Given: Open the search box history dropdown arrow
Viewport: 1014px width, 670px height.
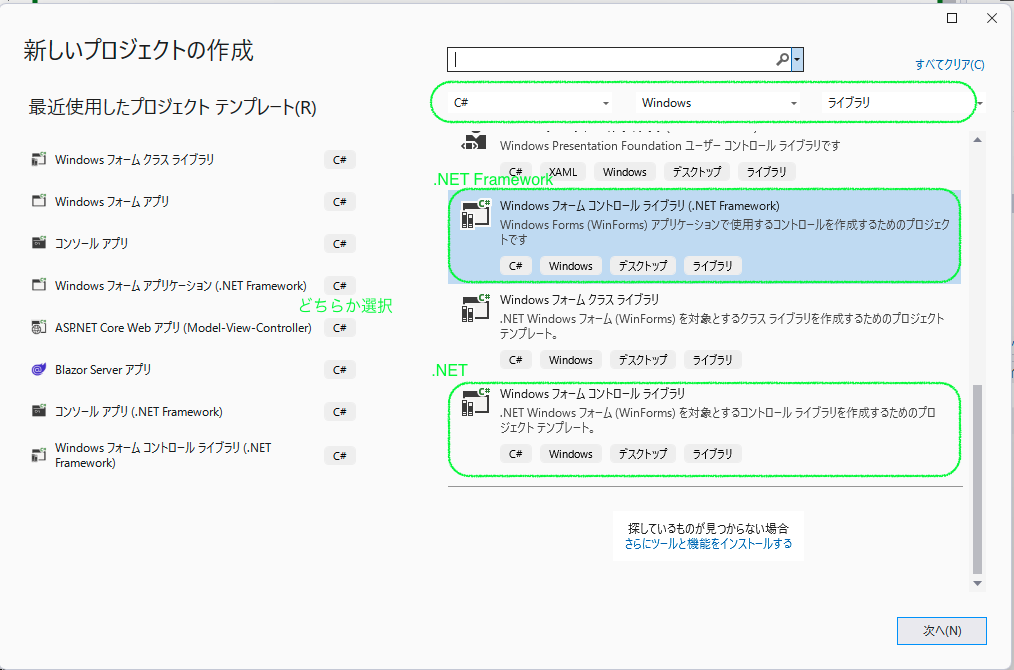Looking at the screenshot, I should coord(797,59).
